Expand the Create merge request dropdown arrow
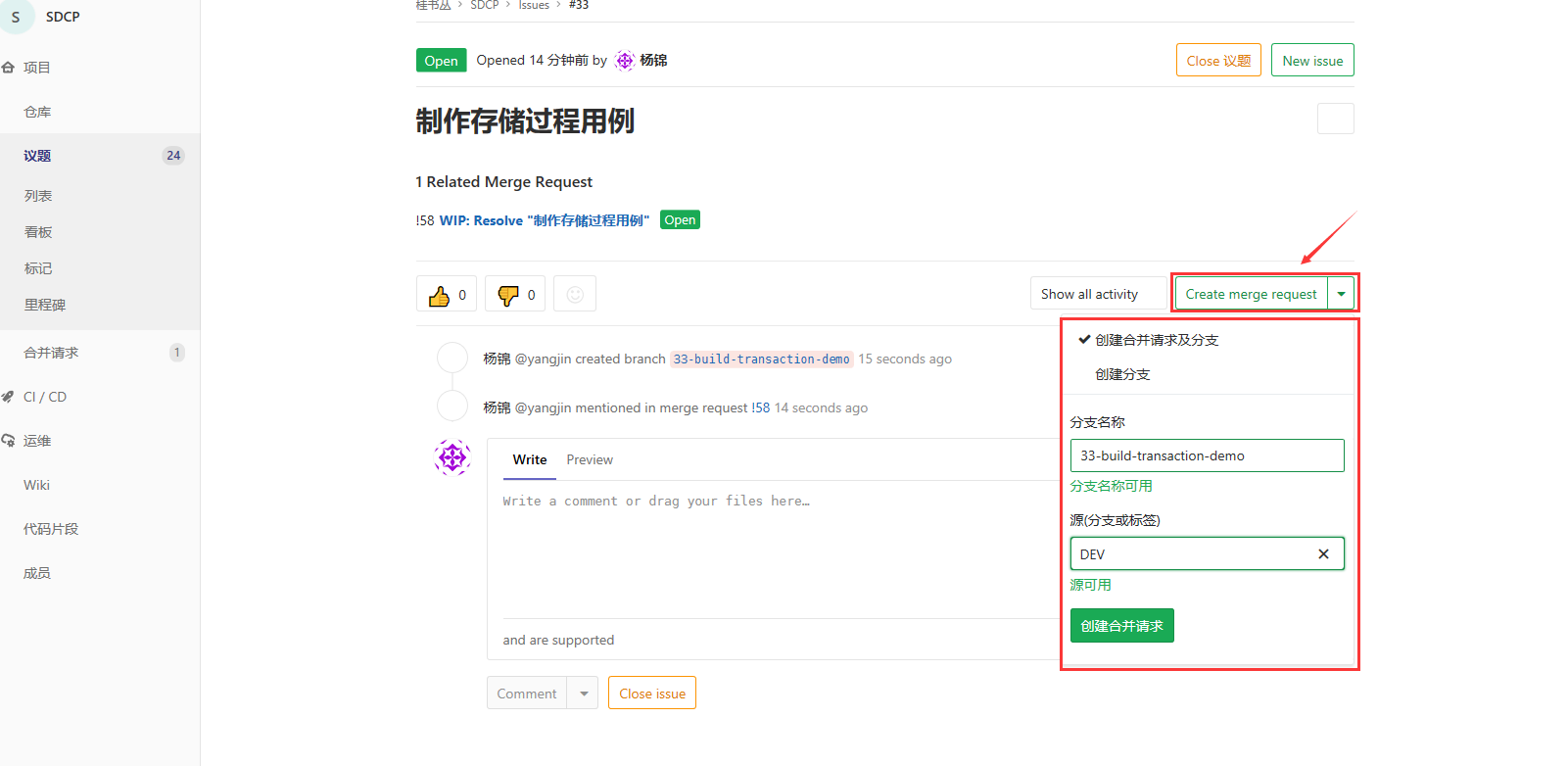The image size is (1568, 766). [1341, 294]
